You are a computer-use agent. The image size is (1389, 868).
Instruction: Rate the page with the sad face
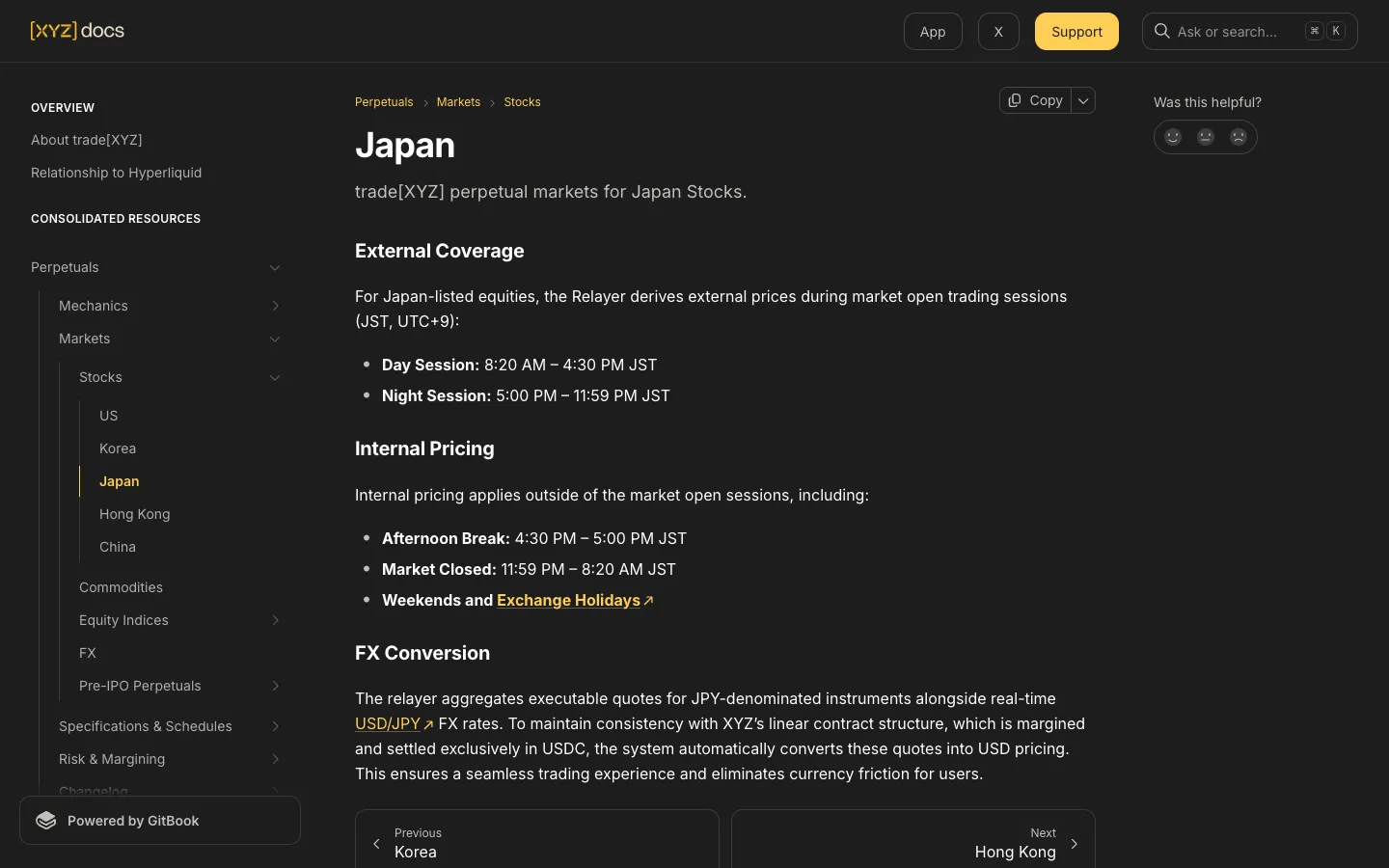[1239, 137]
